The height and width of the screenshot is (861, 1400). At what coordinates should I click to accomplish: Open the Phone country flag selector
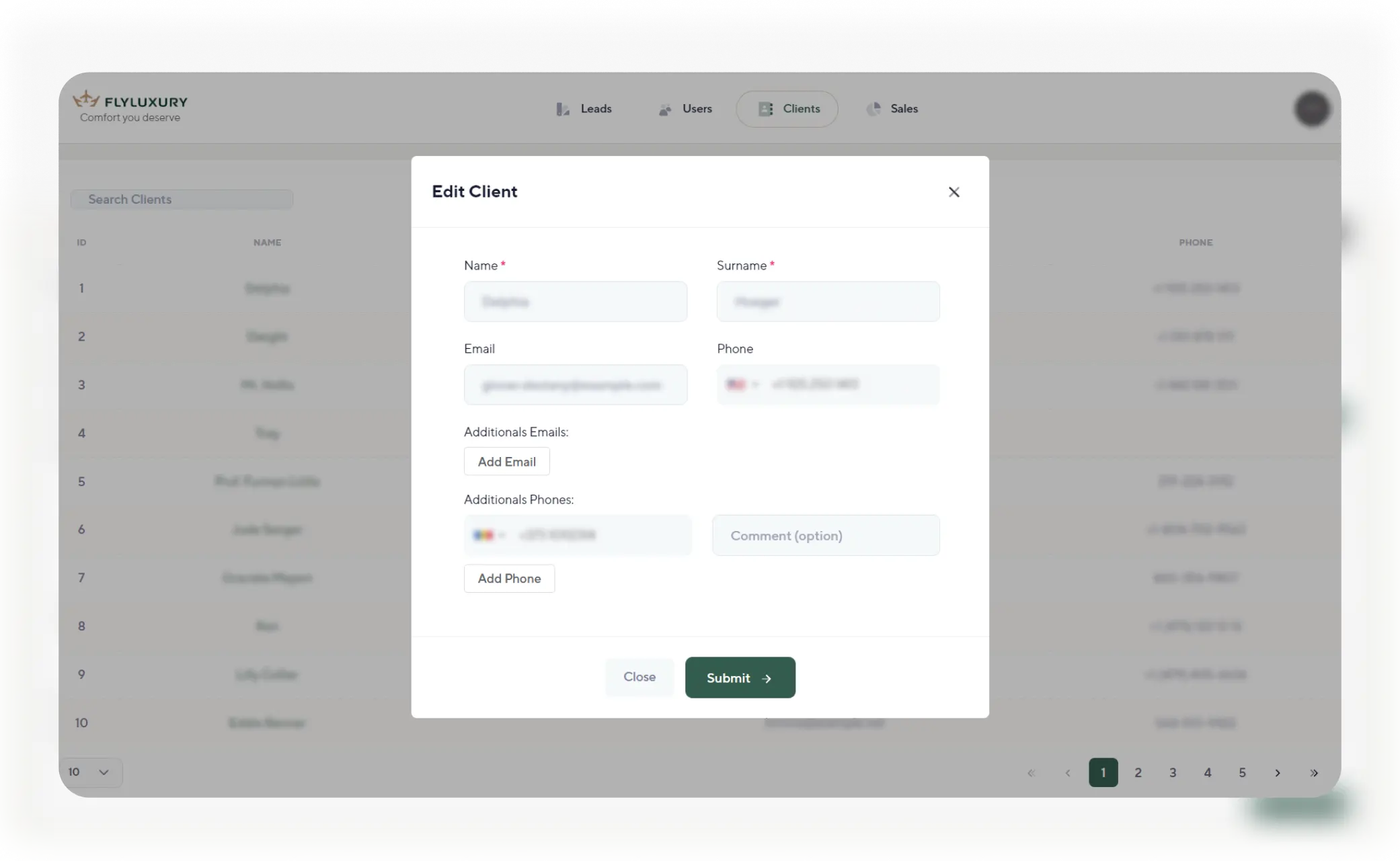(x=742, y=384)
